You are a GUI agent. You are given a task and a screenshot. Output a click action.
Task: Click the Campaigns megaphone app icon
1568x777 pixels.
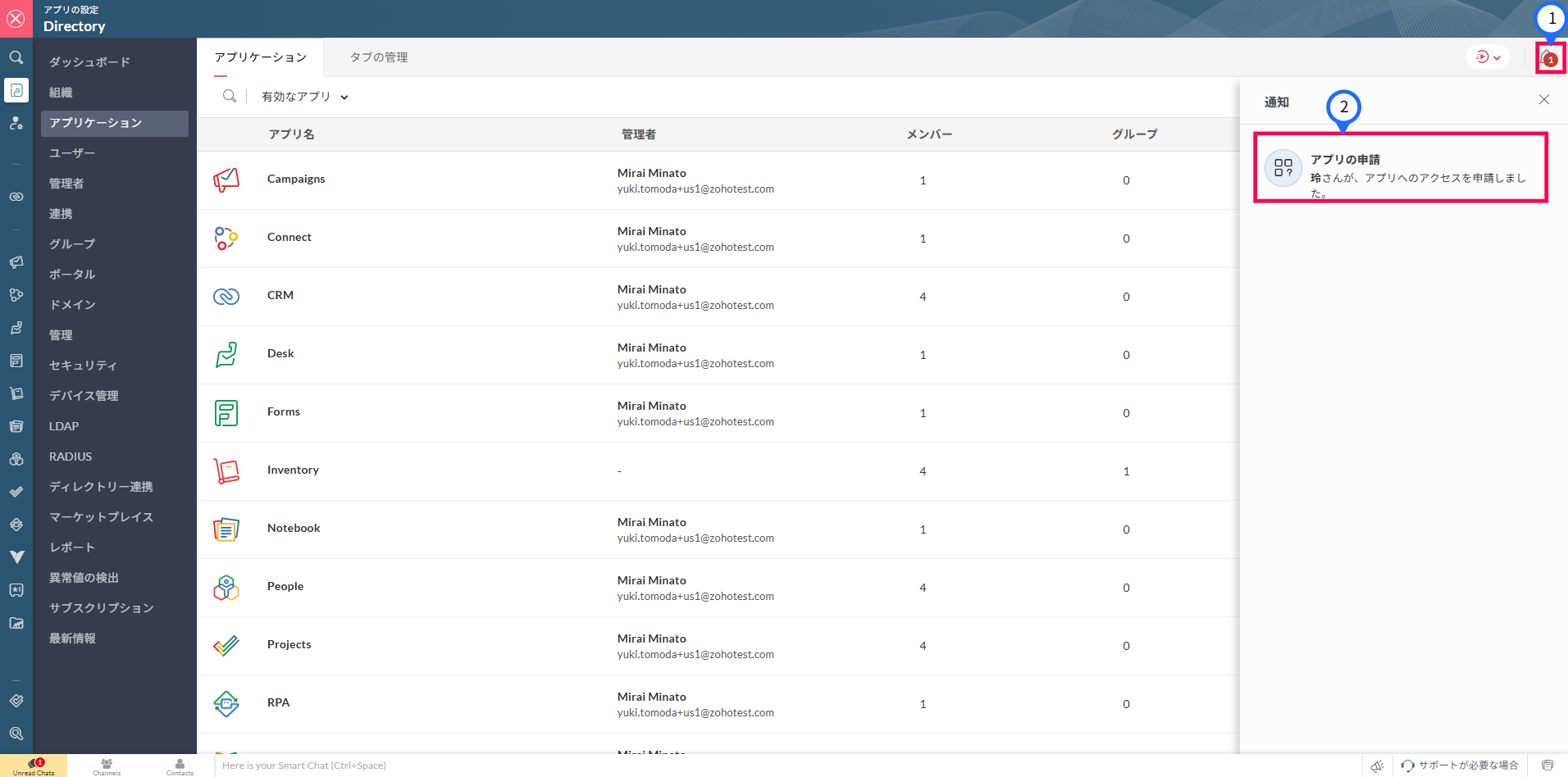tap(226, 179)
